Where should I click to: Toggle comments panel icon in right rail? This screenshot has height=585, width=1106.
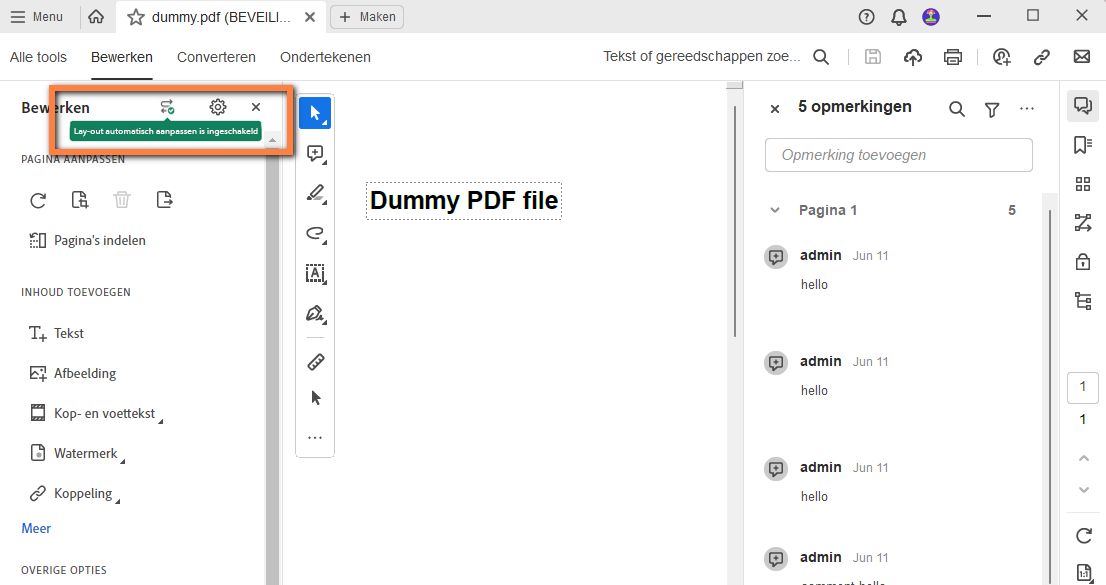point(1083,106)
